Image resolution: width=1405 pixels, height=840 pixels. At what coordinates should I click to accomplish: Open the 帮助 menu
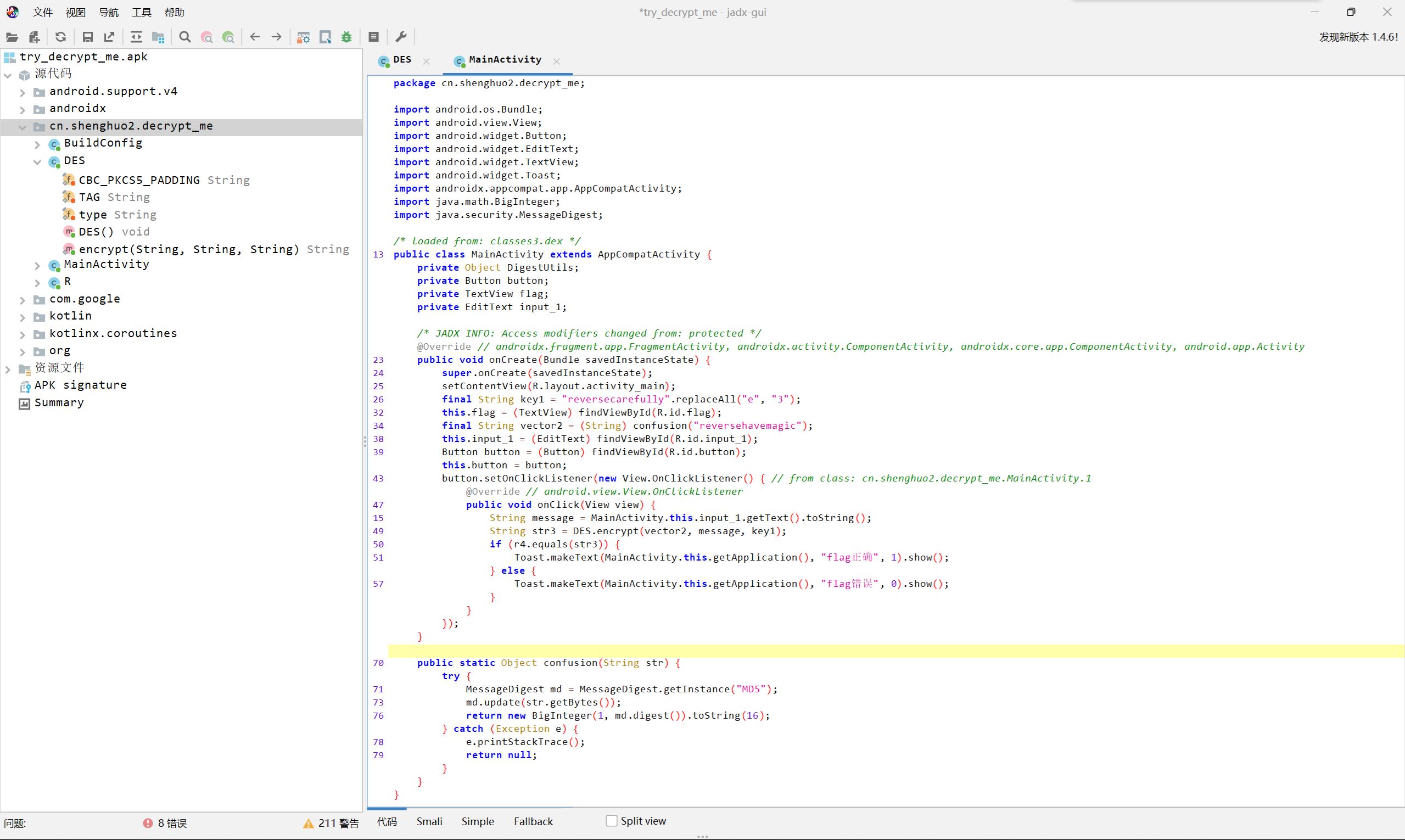pos(175,12)
